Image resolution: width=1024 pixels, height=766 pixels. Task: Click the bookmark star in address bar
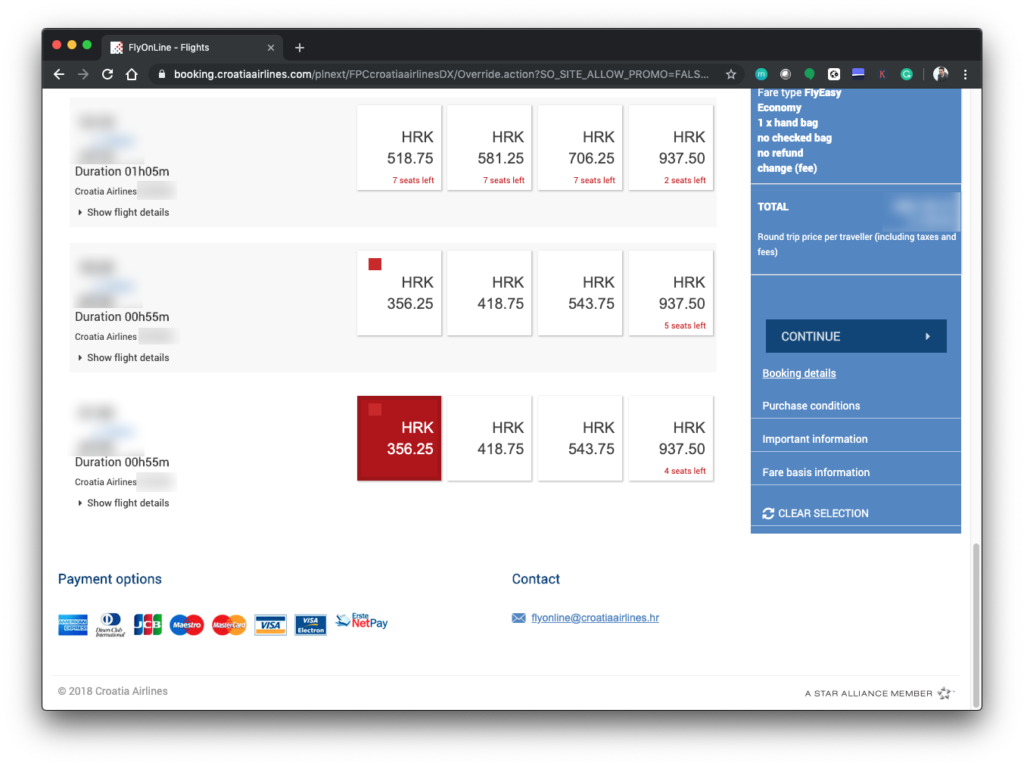[x=731, y=74]
